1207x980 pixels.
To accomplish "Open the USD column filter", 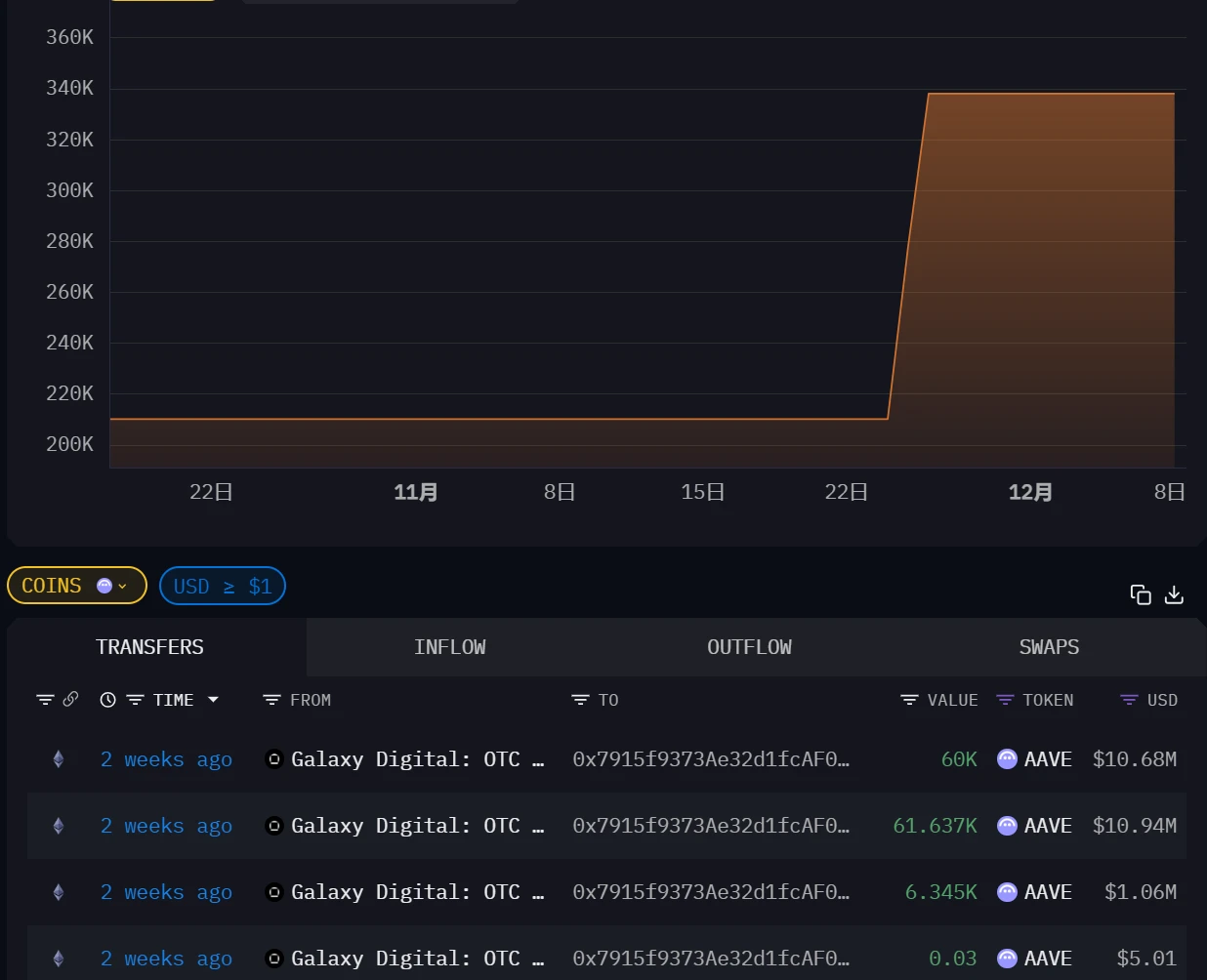I will tap(1129, 700).
